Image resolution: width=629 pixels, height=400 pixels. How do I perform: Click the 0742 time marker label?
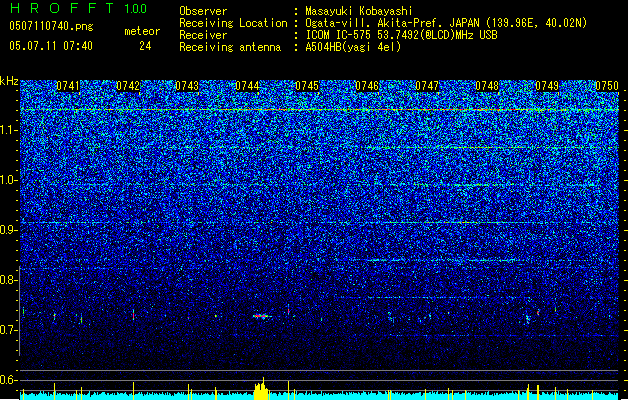point(128,86)
